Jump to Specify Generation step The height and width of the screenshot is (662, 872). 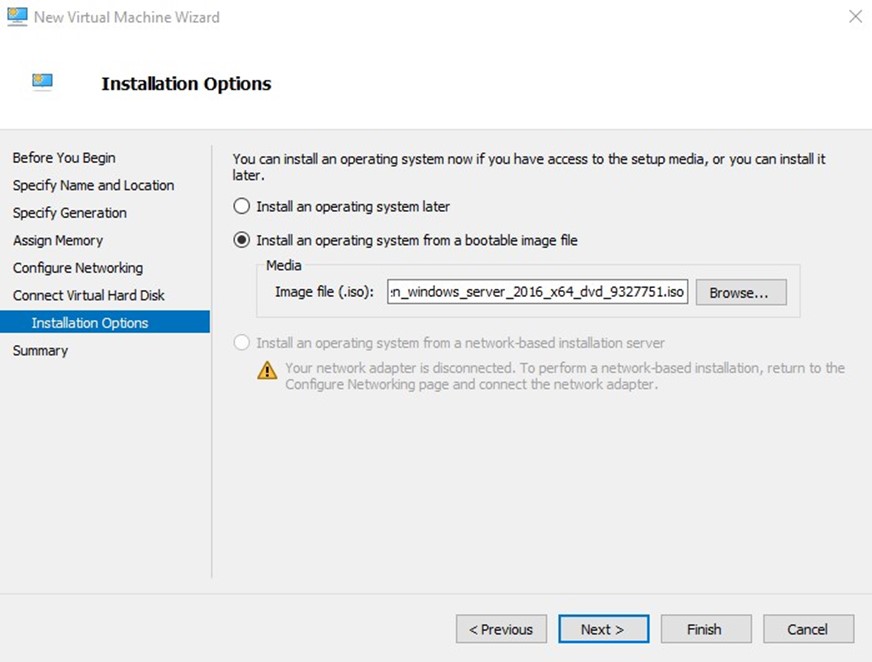(70, 213)
